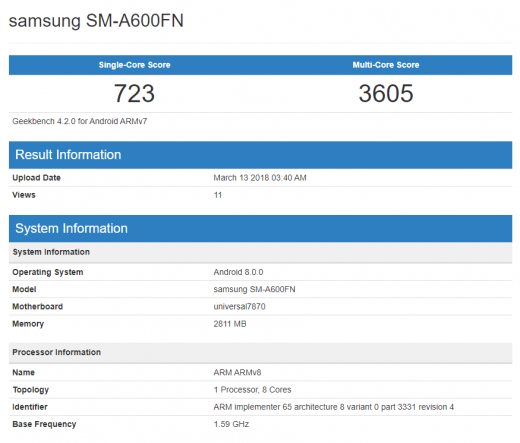The width and height of the screenshot is (520, 443).
Task: Select the Motherboard label
Action: click(x=37, y=307)
